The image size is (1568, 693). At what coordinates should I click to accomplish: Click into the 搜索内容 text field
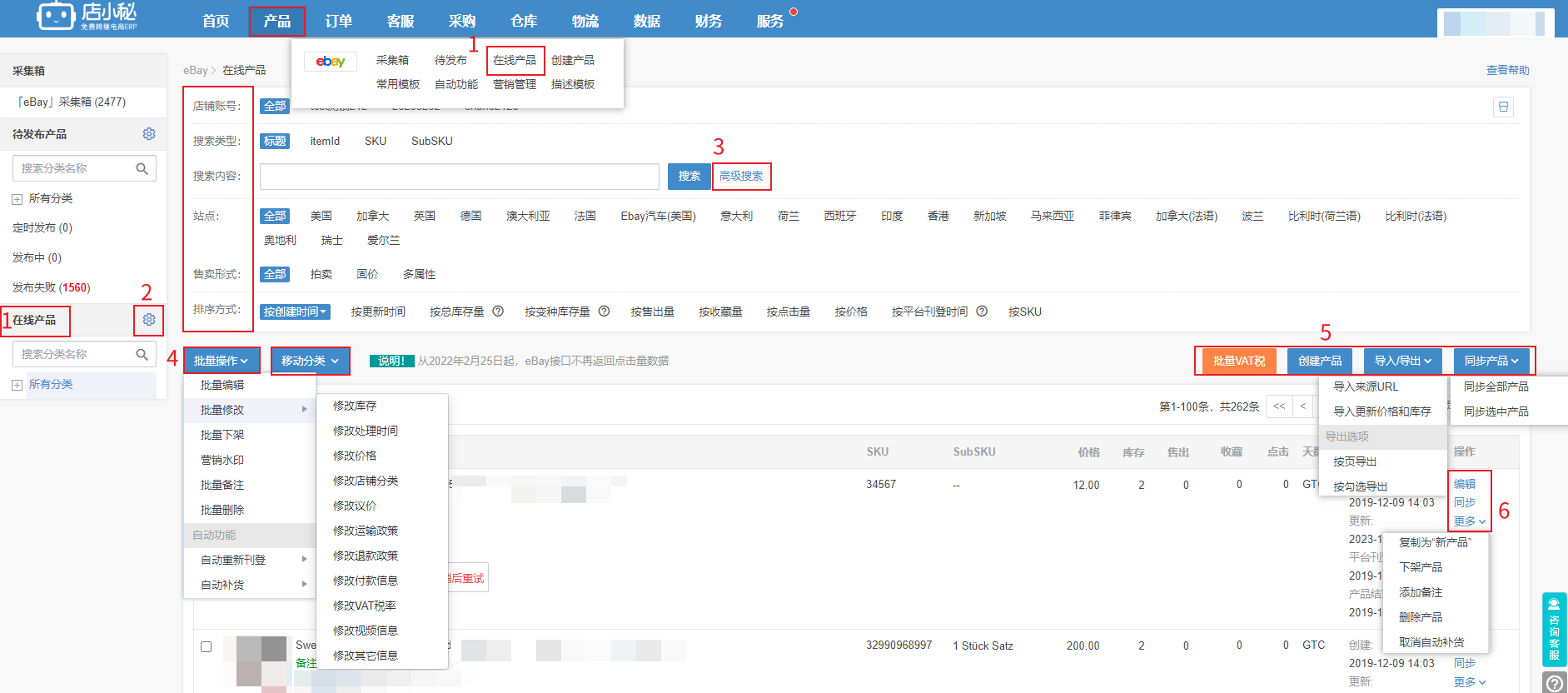460,177
